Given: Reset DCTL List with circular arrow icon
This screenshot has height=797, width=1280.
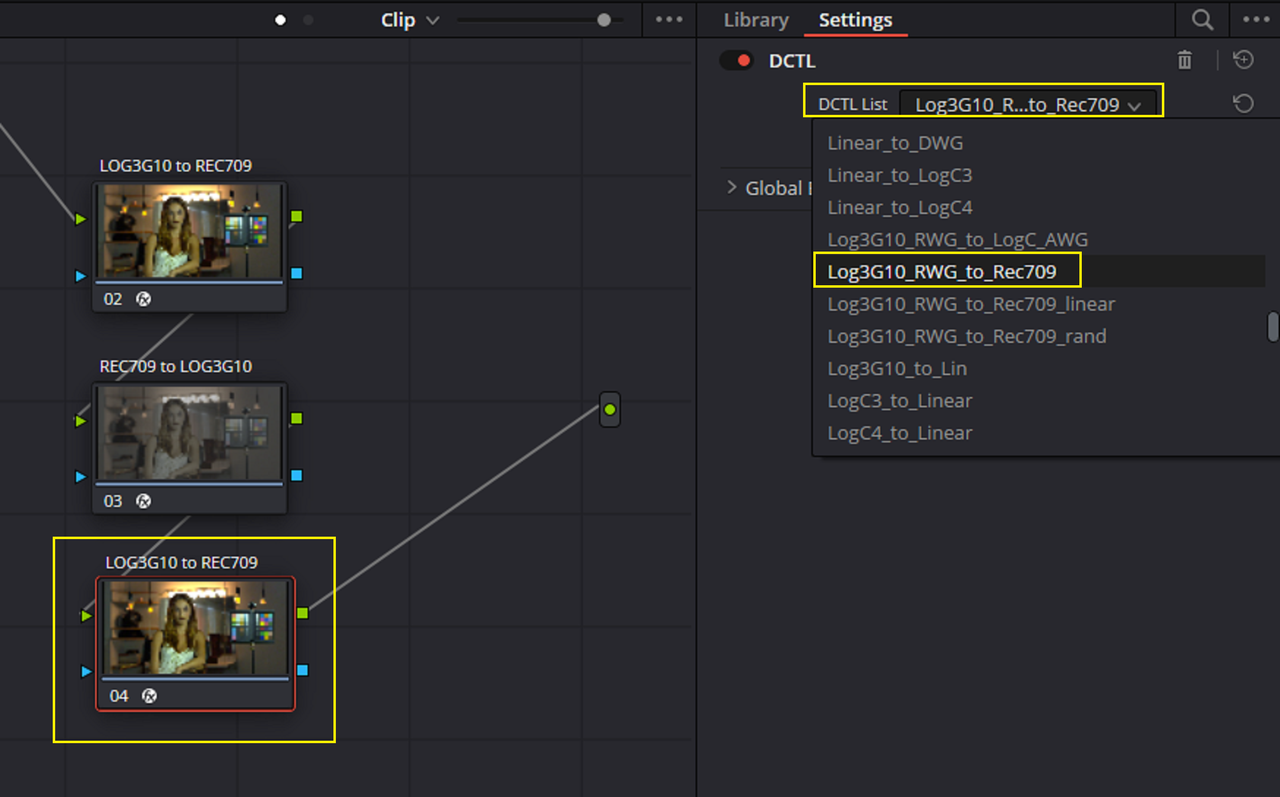Looking at the screenshot, I should point(1243,103).
